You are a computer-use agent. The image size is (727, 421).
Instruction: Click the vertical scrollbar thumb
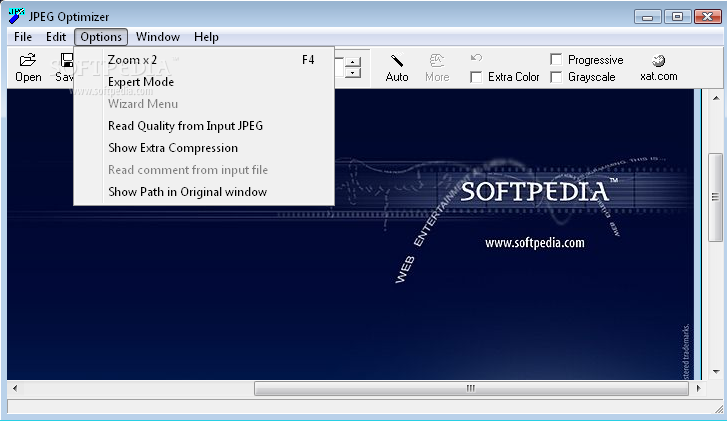coord(716,197)
